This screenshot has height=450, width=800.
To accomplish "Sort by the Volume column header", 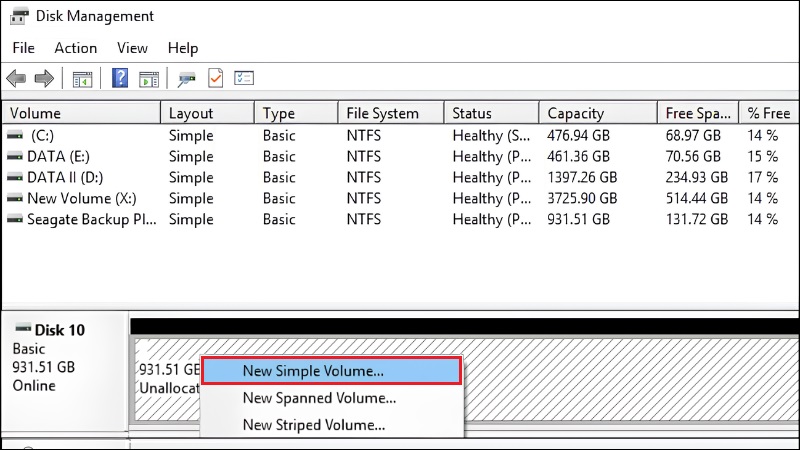I will [x=82, y=113].
